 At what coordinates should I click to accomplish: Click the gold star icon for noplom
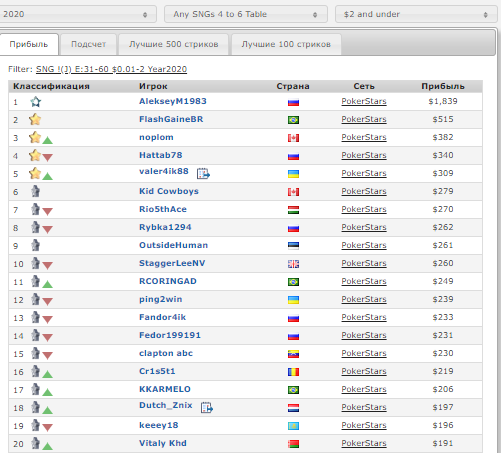[35, 137]
